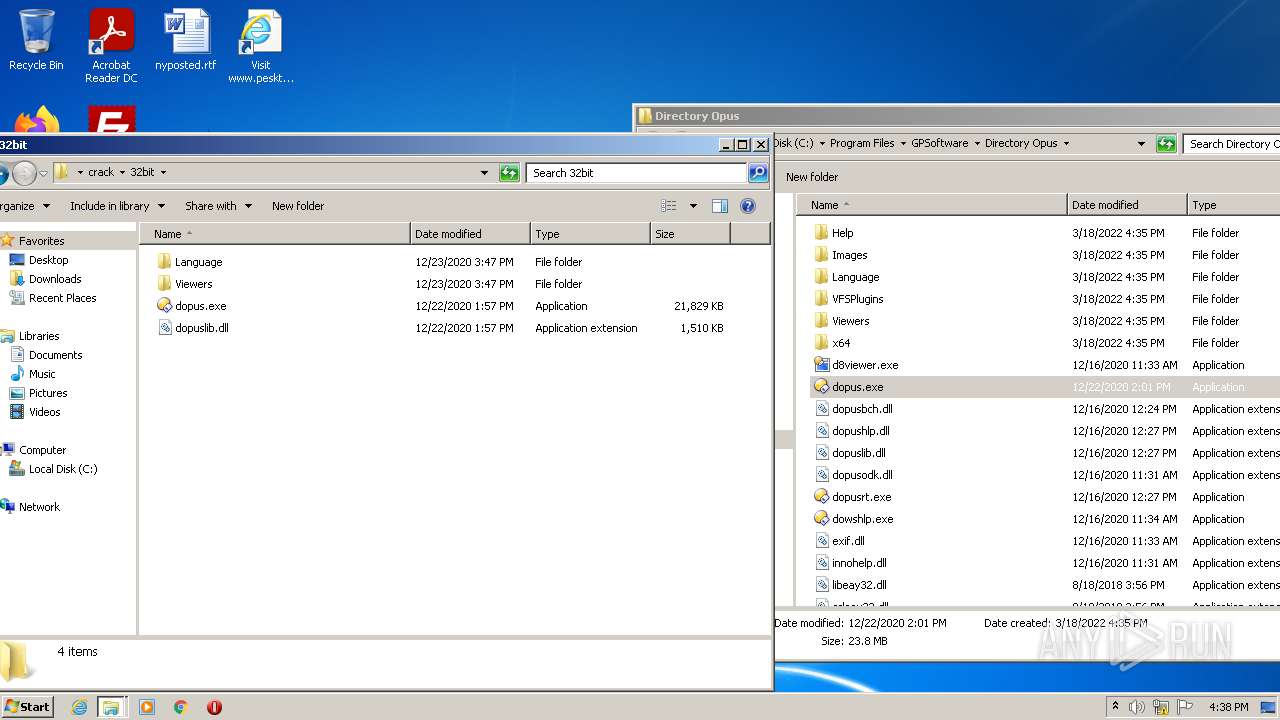Image resolution: width=1280 pixels, height=720 pixels.
Task: Select exif.dll in Directory Opus window
Action: coord(848,541)
